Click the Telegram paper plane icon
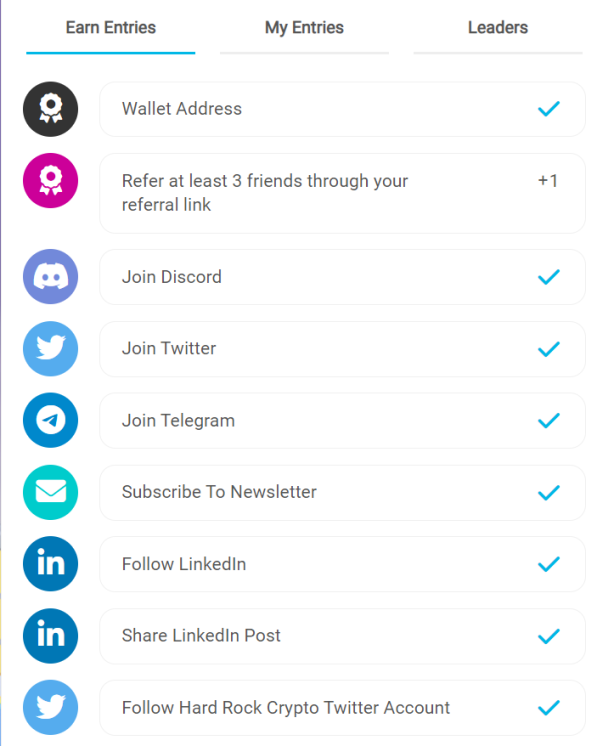 point(50,420)
